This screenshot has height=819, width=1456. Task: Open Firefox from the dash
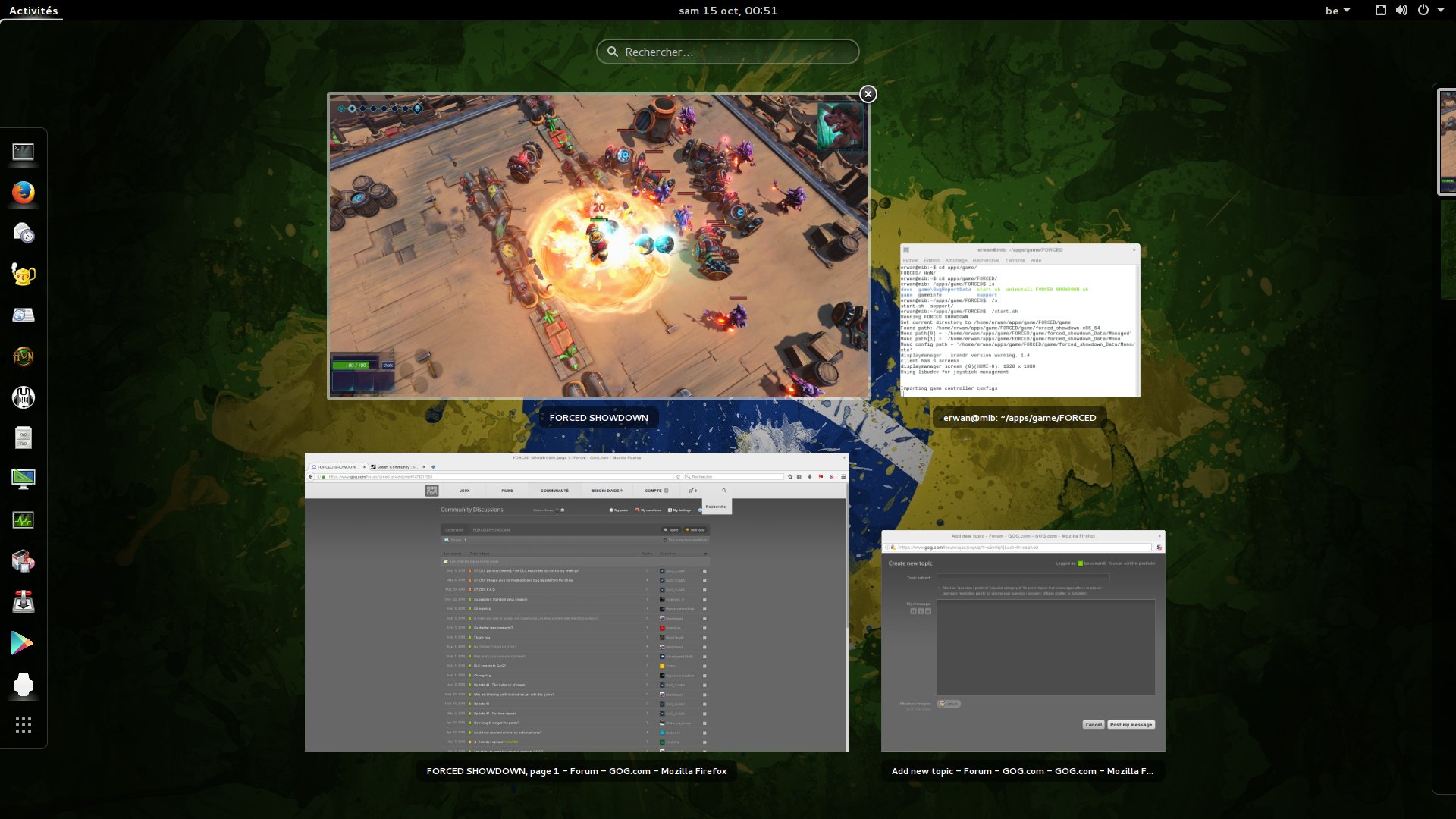tap(24, 193)
